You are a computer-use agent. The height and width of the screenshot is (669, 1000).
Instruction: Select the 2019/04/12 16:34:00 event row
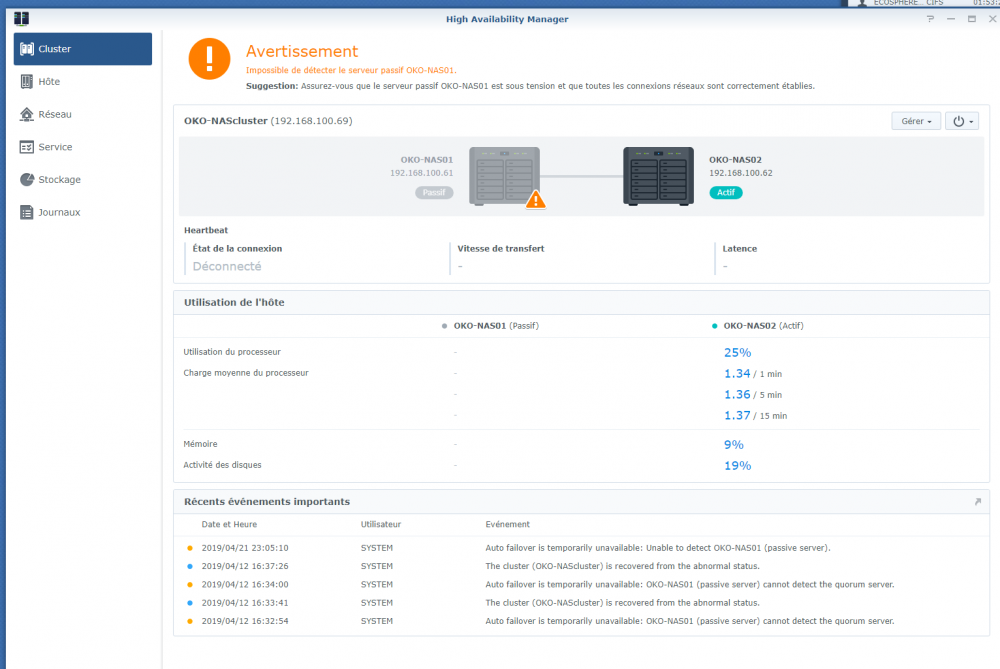(582, 585)
